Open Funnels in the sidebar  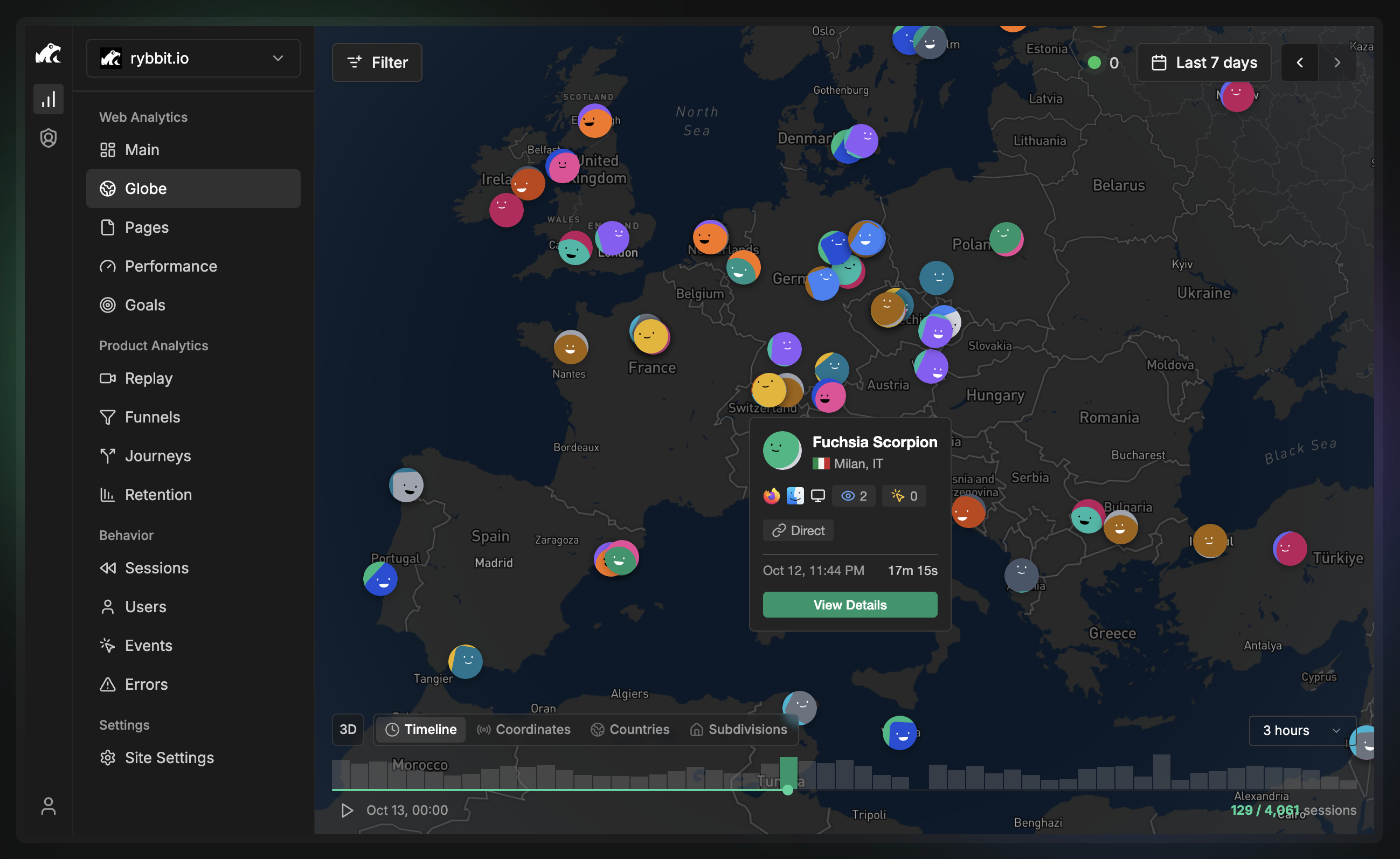[193, 417]
